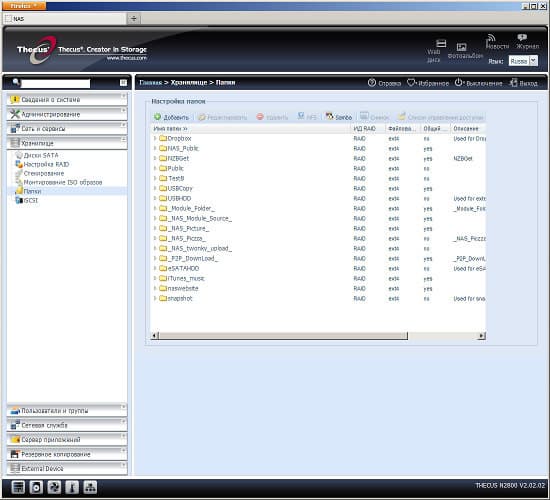Click the Снимок snapshot toolbar button
550x500 pixels.
coord(375,117)
